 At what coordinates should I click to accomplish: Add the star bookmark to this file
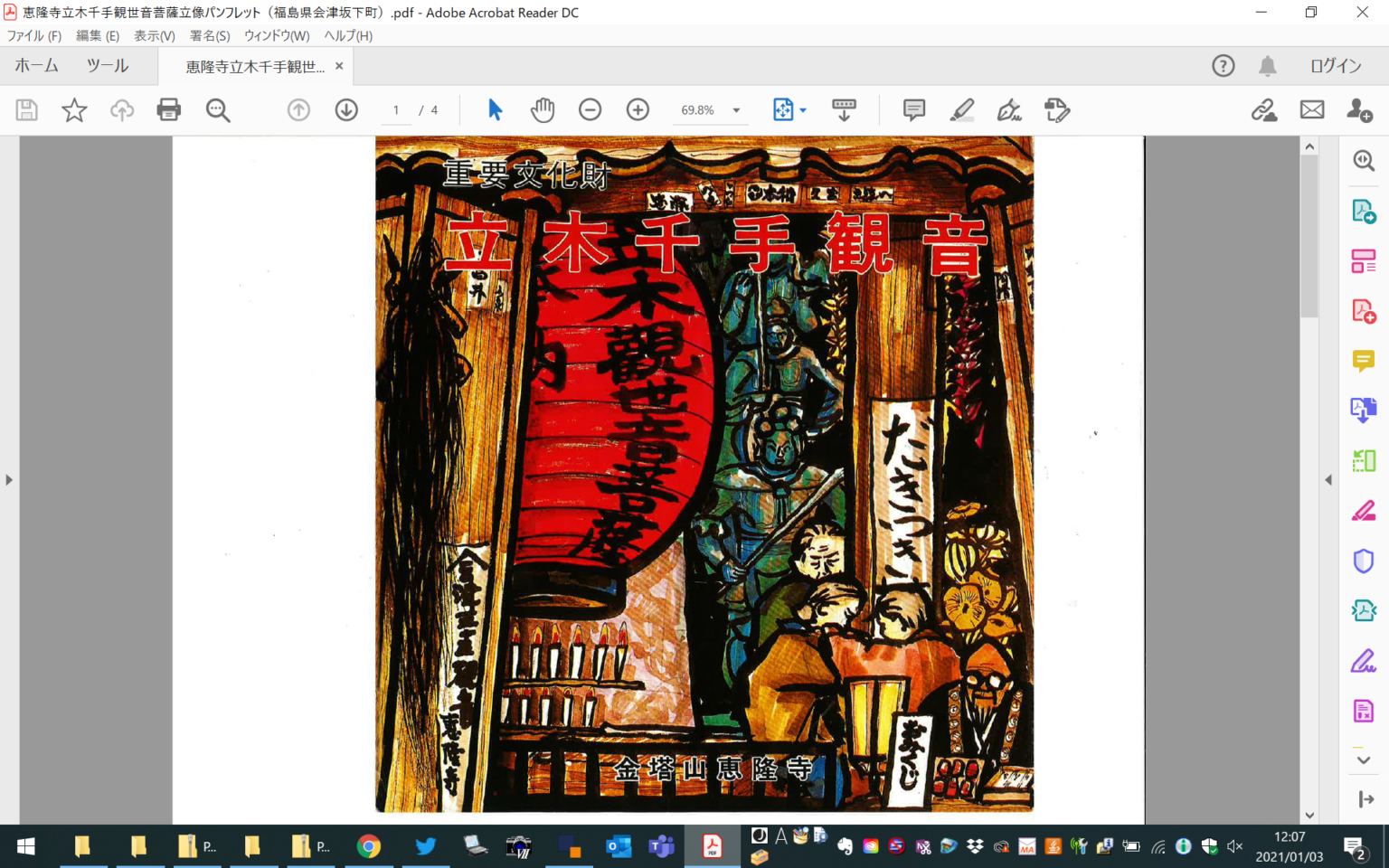tap(74, 110)
